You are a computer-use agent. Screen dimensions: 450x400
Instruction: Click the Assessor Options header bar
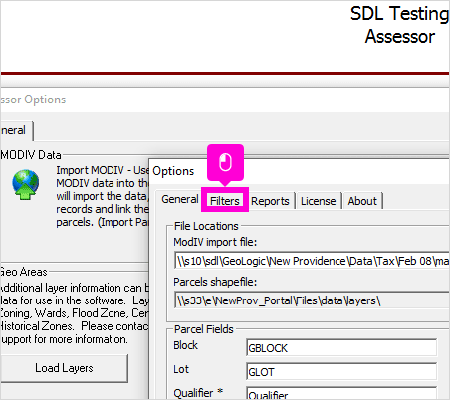[225, 100]
